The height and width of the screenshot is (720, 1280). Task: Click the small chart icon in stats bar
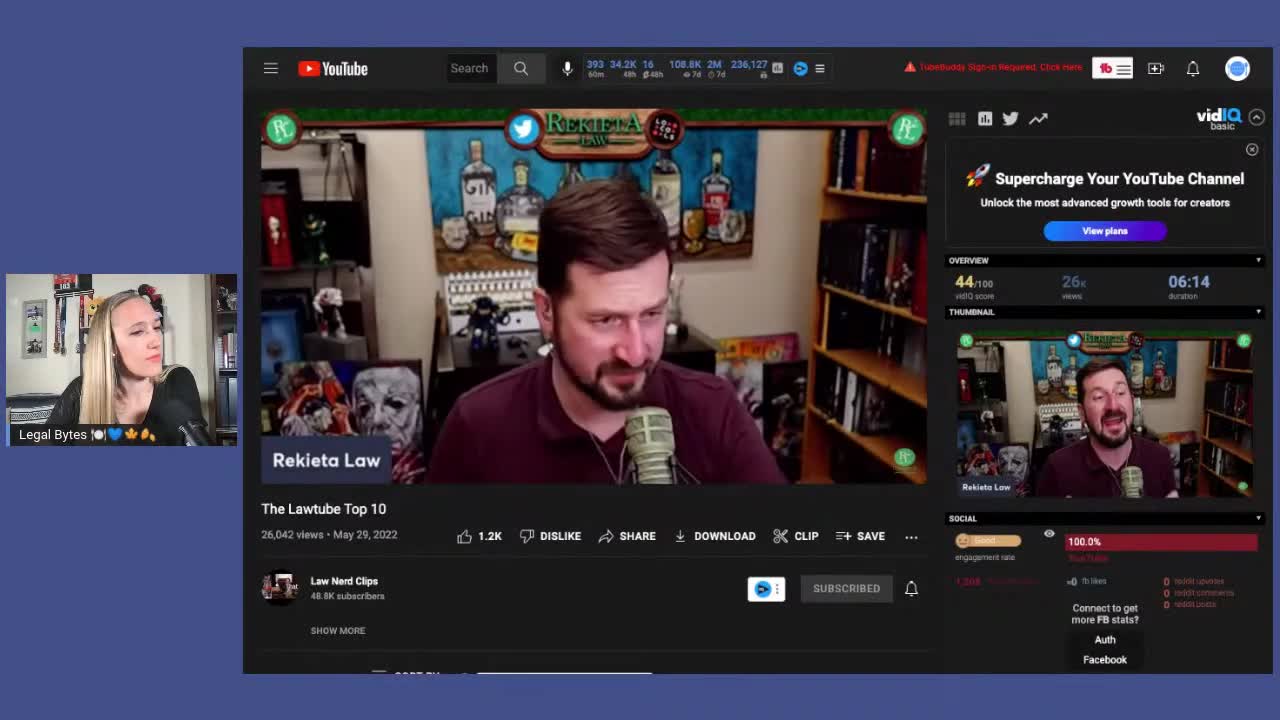[x=778, y=68]
